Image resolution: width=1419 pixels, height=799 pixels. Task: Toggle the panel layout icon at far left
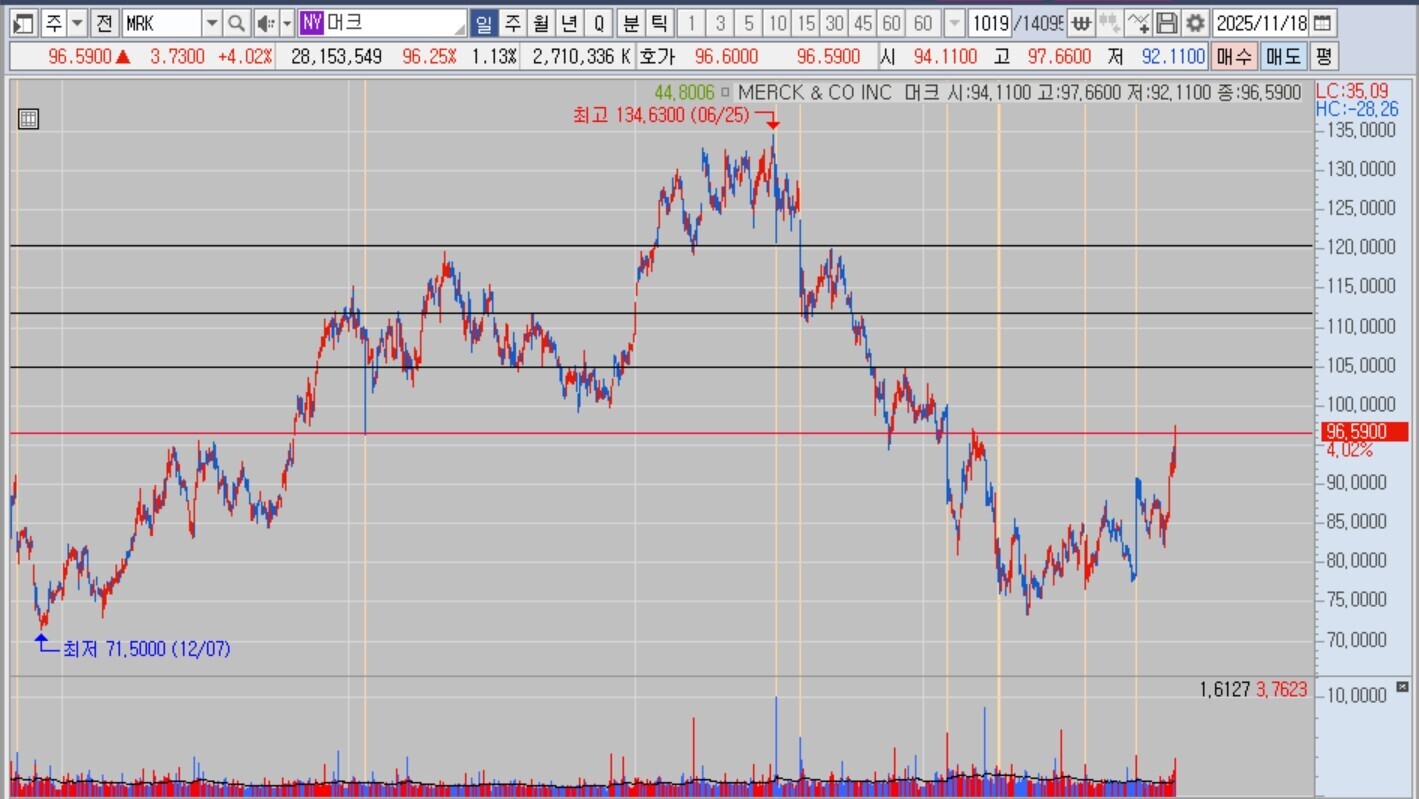point(24,23)
